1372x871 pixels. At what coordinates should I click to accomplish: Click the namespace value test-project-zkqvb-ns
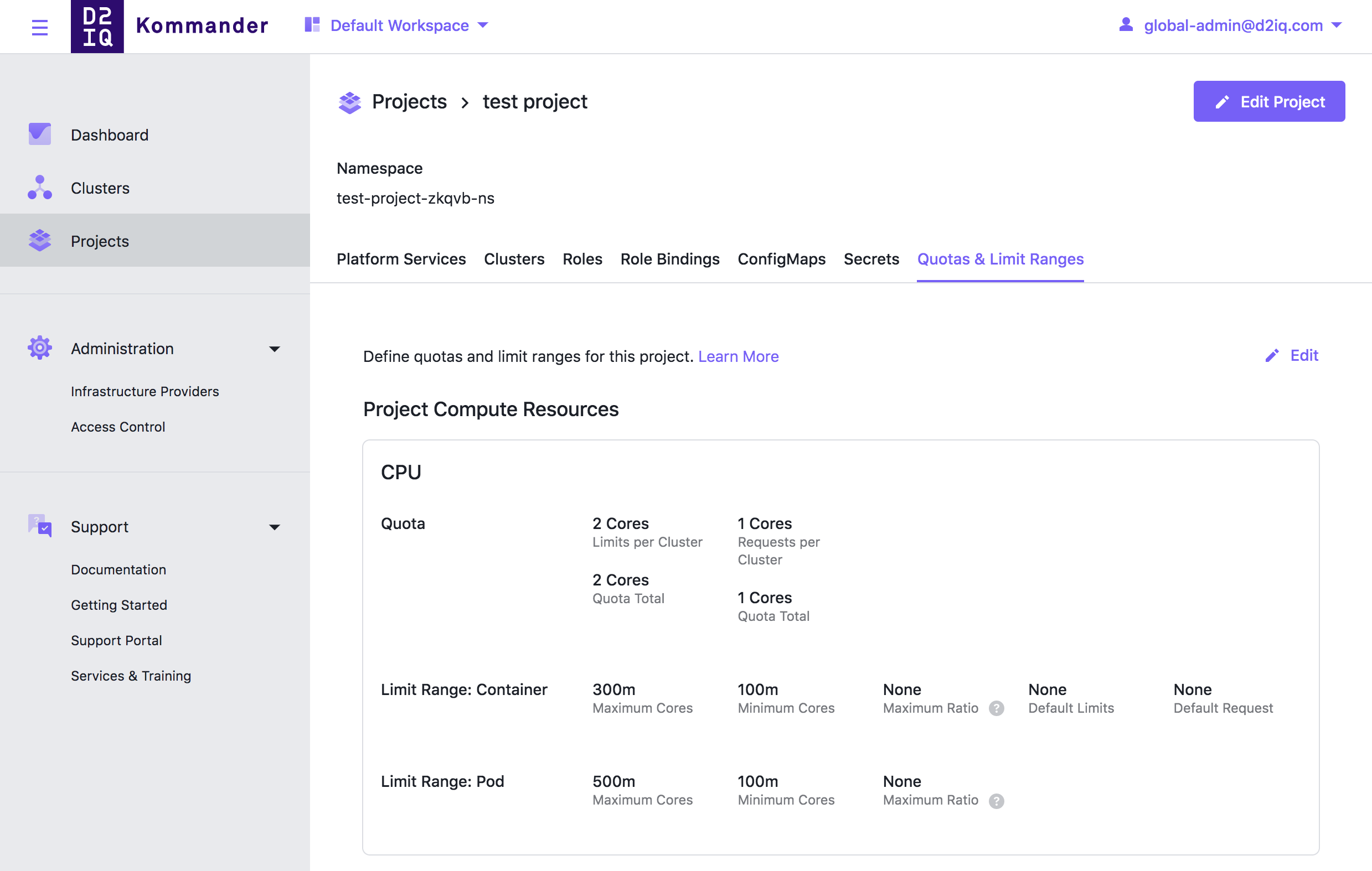click(x=415, y=198)
